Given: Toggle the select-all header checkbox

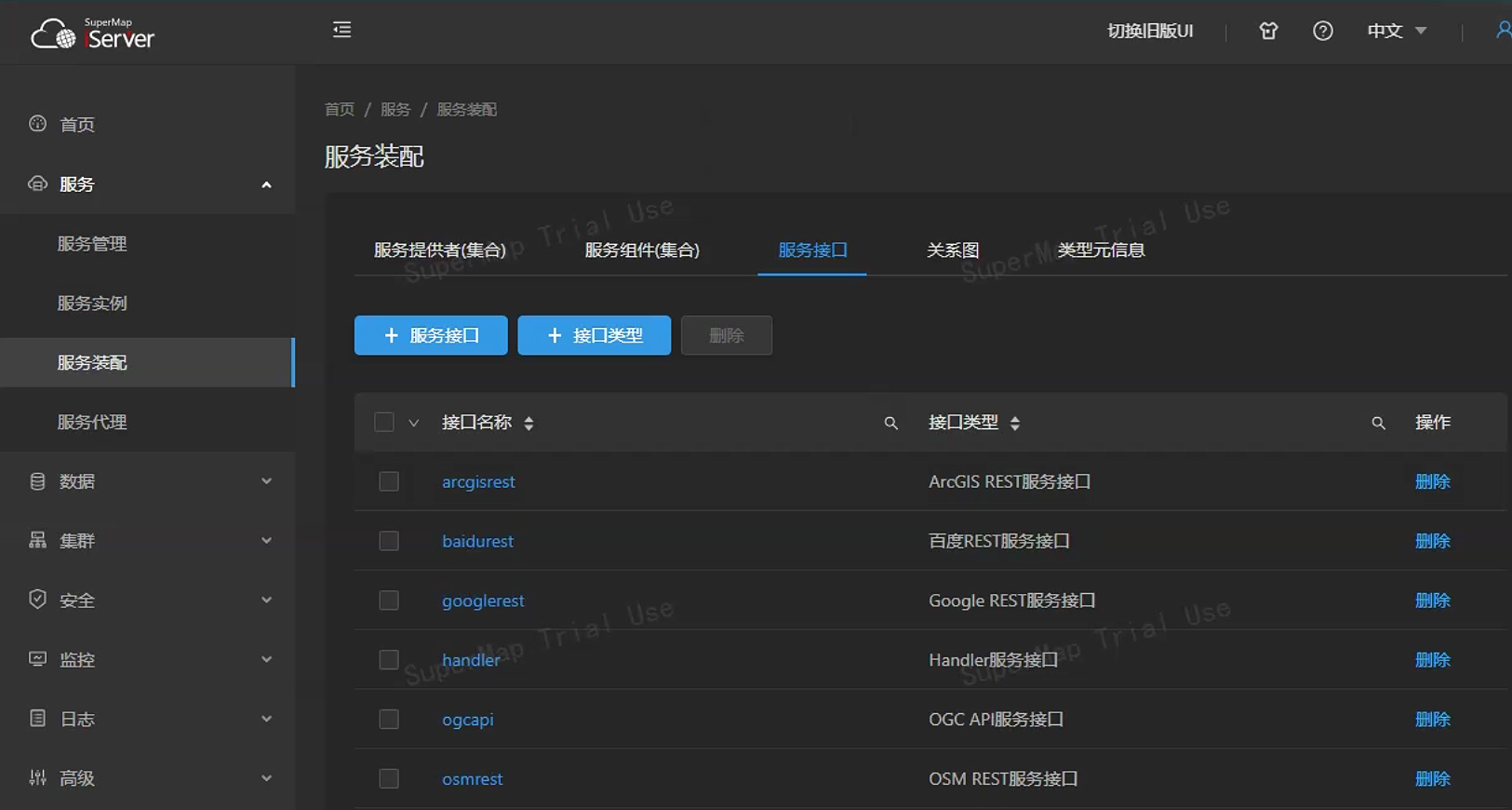Looking at the screenshot, I should point(384,423).
